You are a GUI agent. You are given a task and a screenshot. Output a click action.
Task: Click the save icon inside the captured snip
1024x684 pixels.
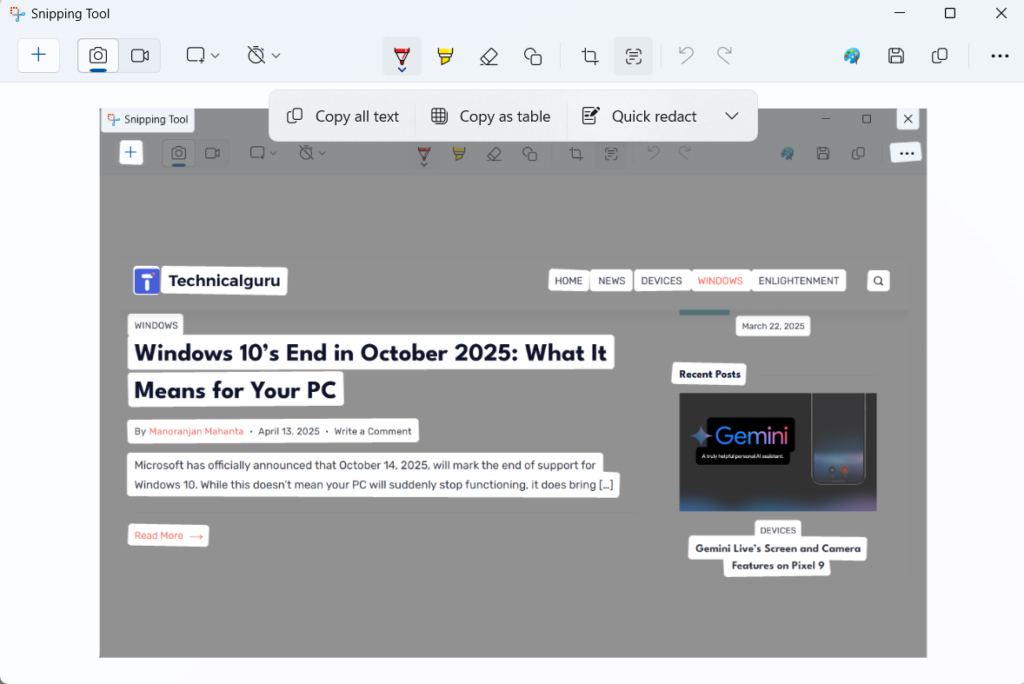[823, 154]
